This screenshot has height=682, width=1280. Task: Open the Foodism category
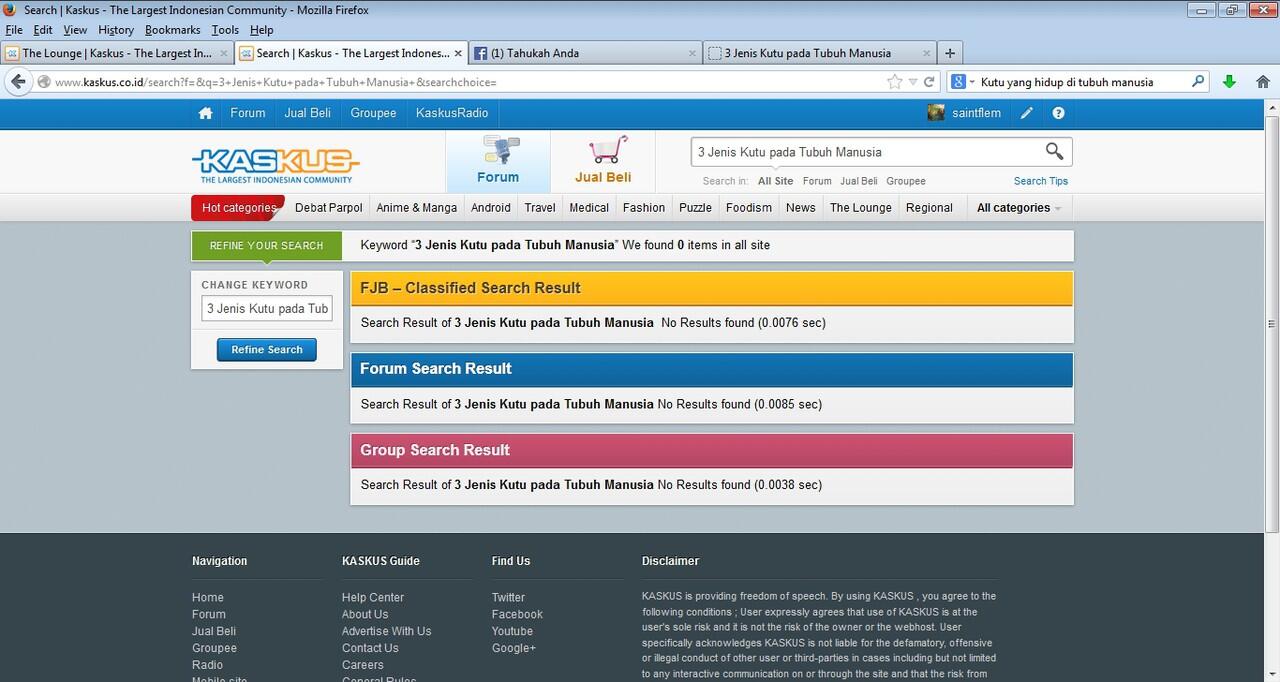pos(749,208)
